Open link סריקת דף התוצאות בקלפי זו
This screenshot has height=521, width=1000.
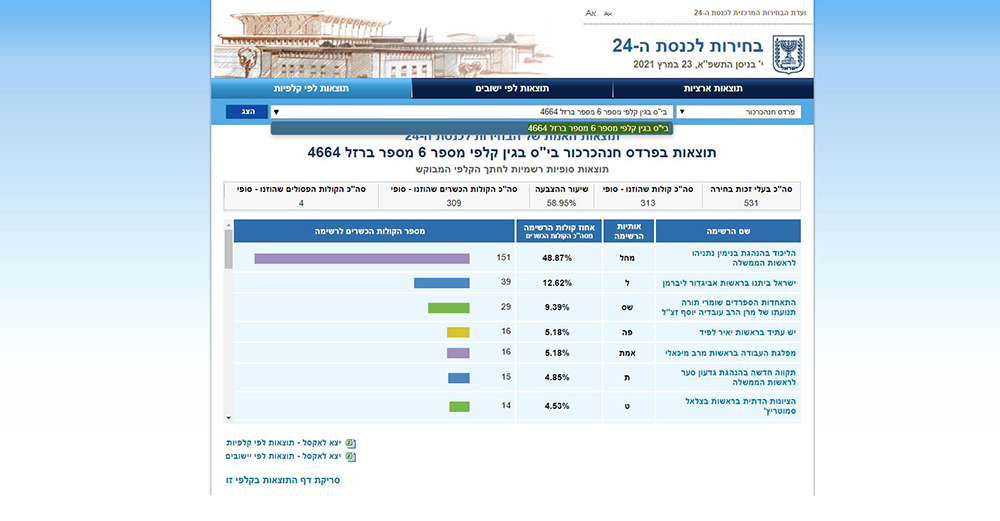coord(283,480)
